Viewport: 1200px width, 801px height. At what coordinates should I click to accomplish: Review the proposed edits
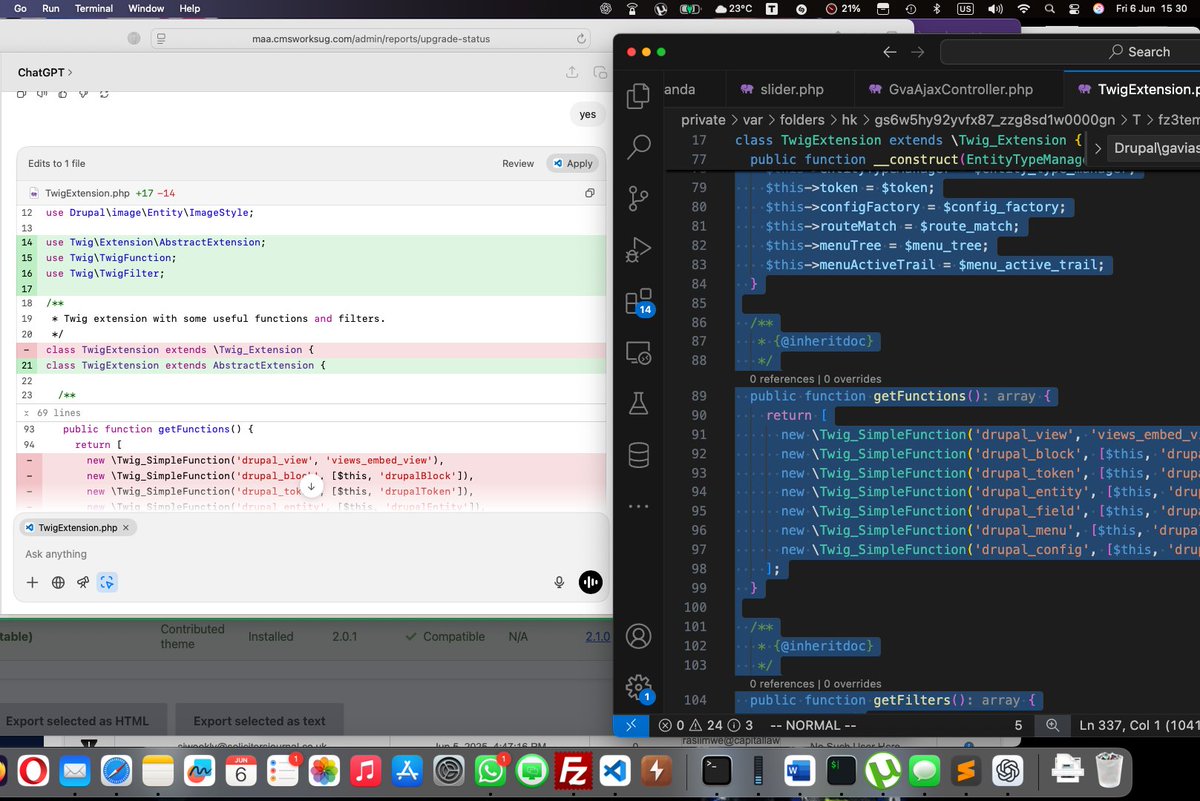point(518,163)
